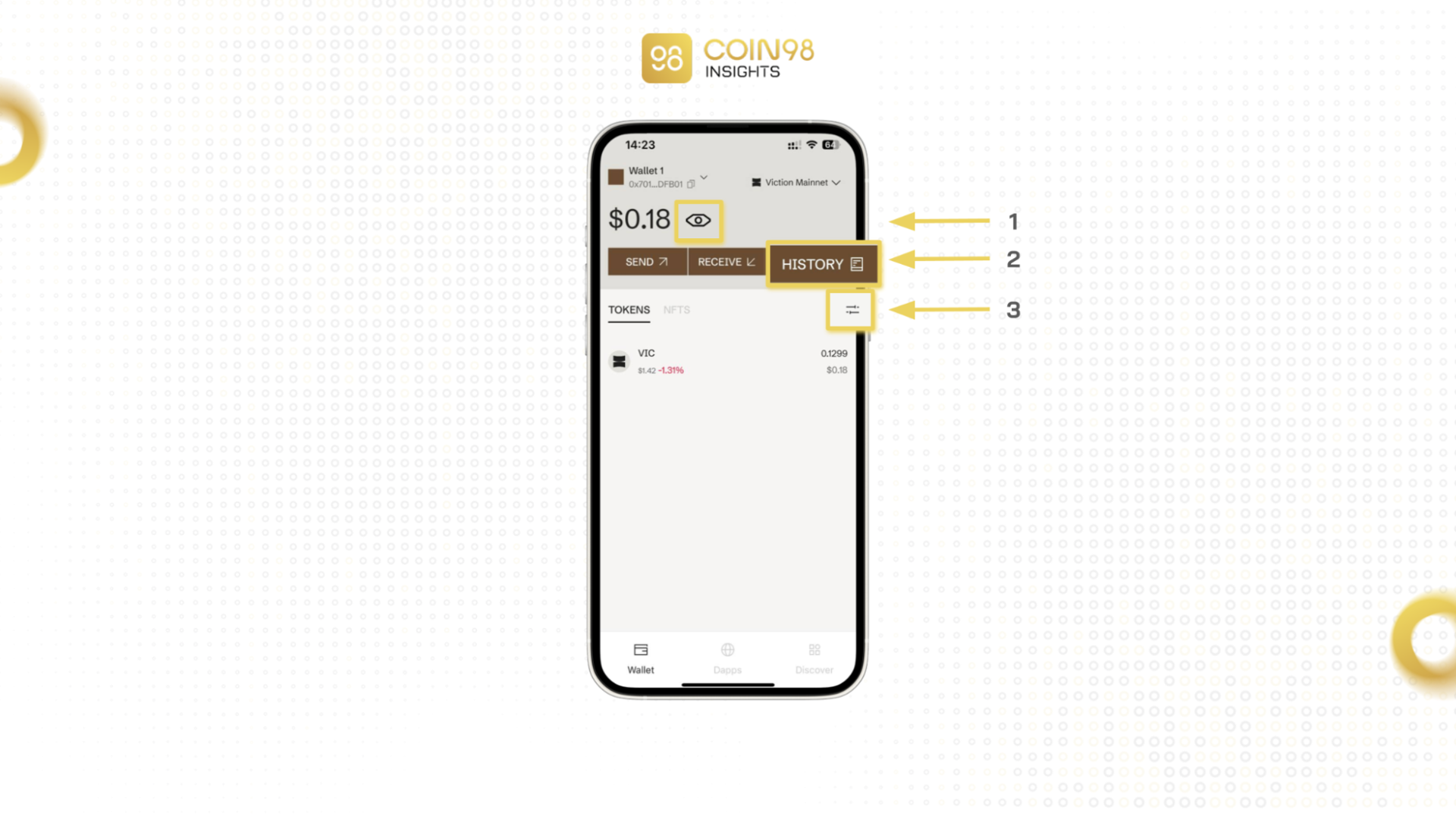Click the VIC token row

point(728,361)
